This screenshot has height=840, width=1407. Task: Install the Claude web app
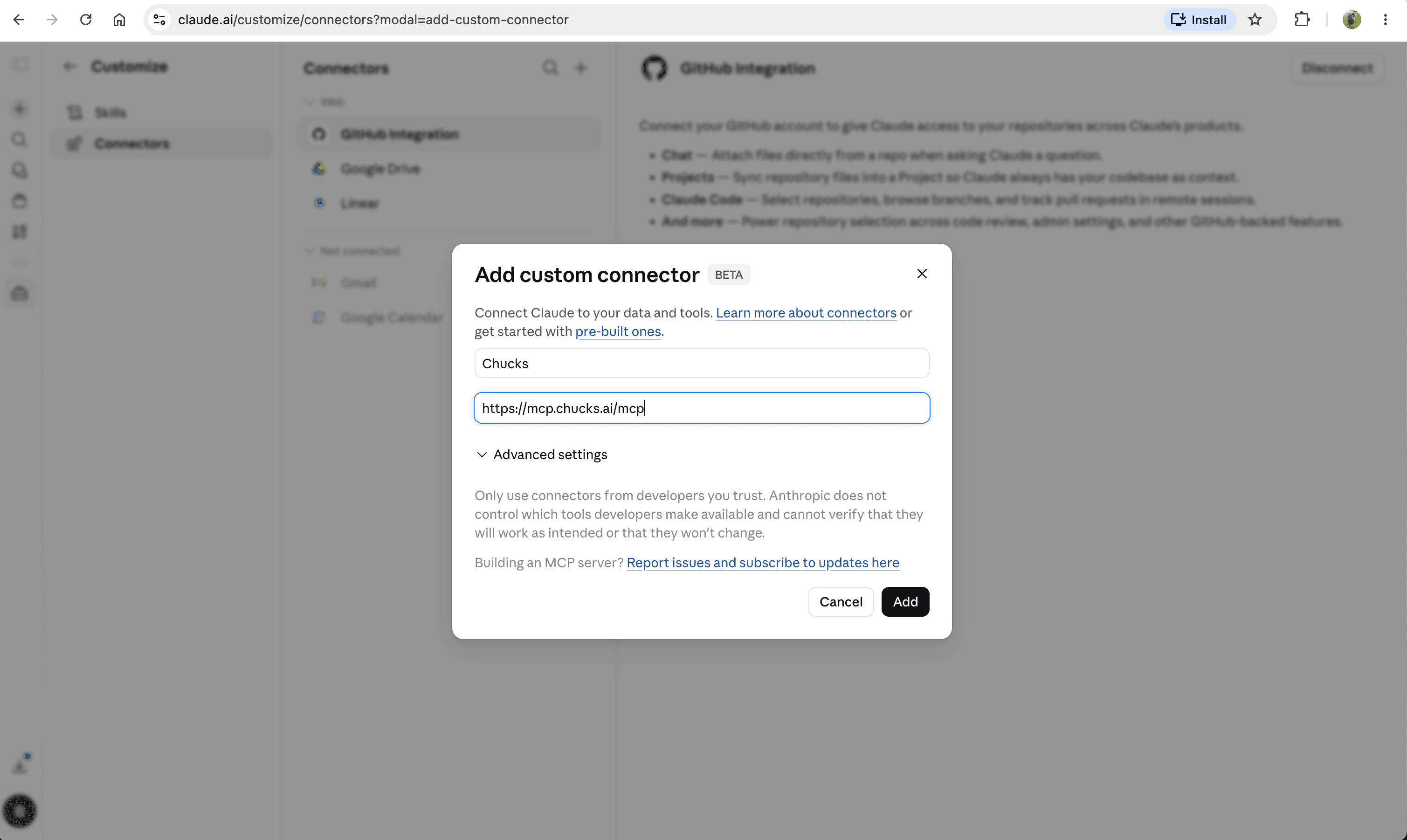(x=1199, y=20)
